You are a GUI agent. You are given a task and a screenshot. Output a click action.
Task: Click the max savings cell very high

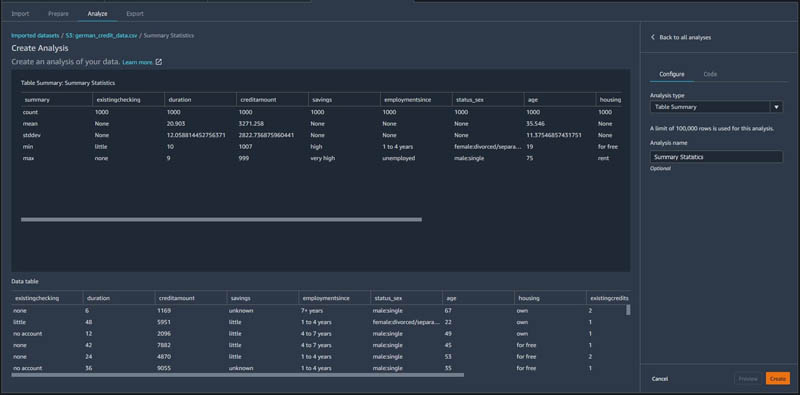click(x=322, y=158)
